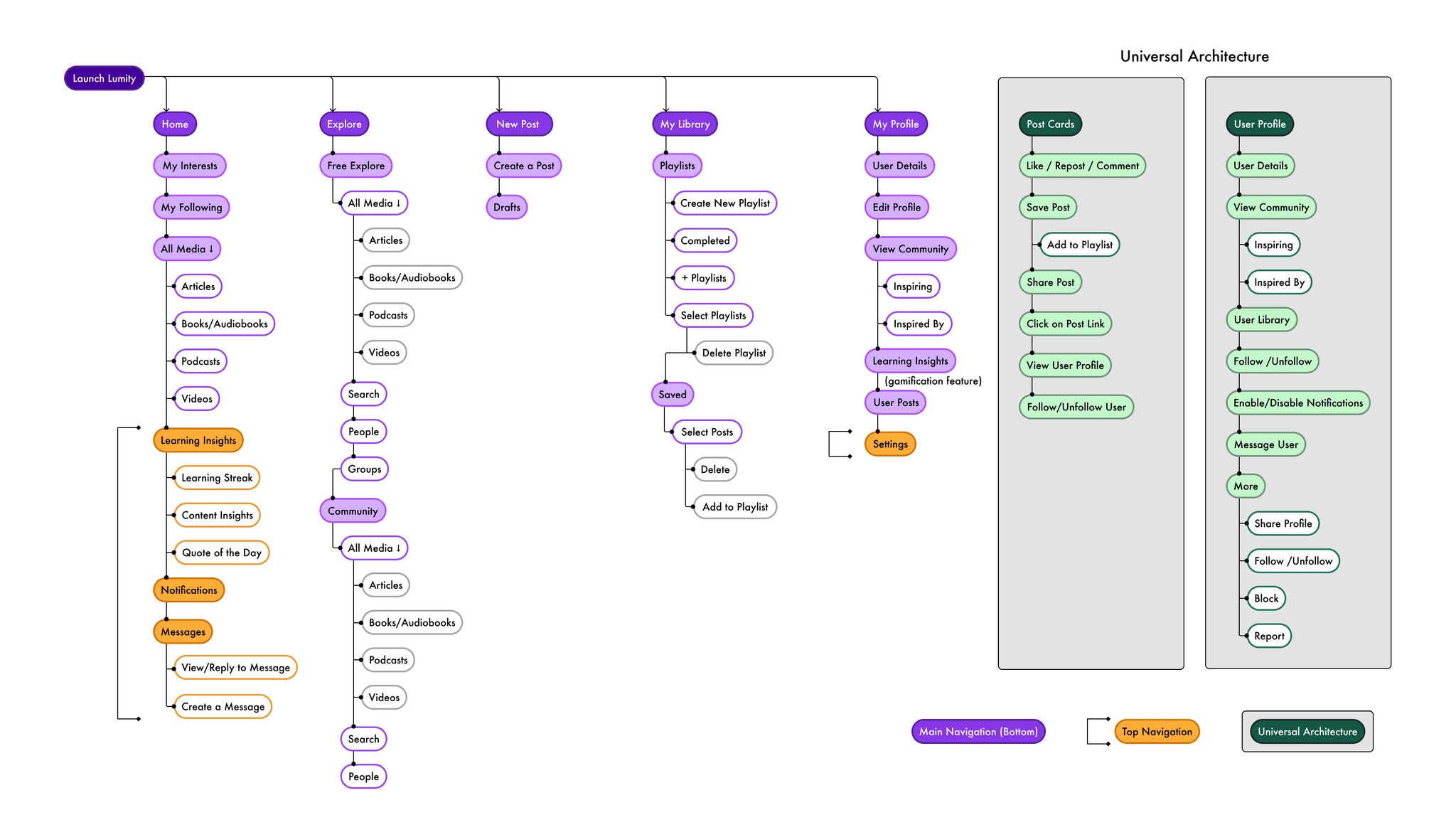Click the purple Community node

click(x=353, y=511)
